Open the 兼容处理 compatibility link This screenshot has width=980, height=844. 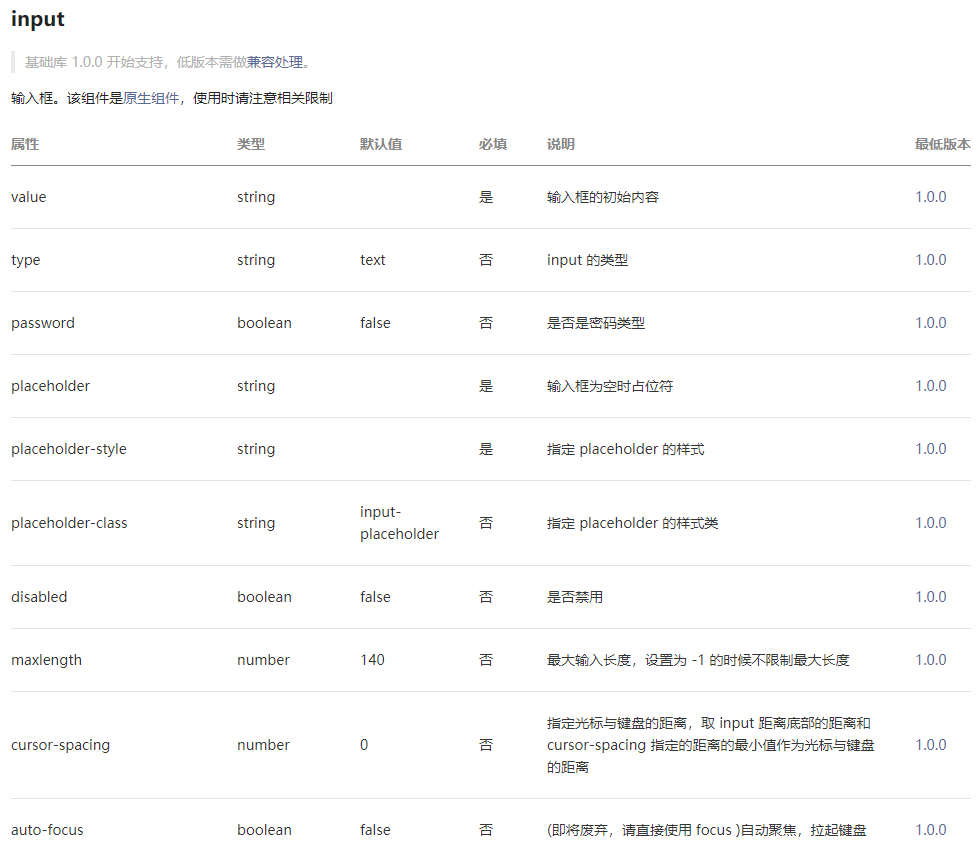pyautogui.click(x=275, y=61)
